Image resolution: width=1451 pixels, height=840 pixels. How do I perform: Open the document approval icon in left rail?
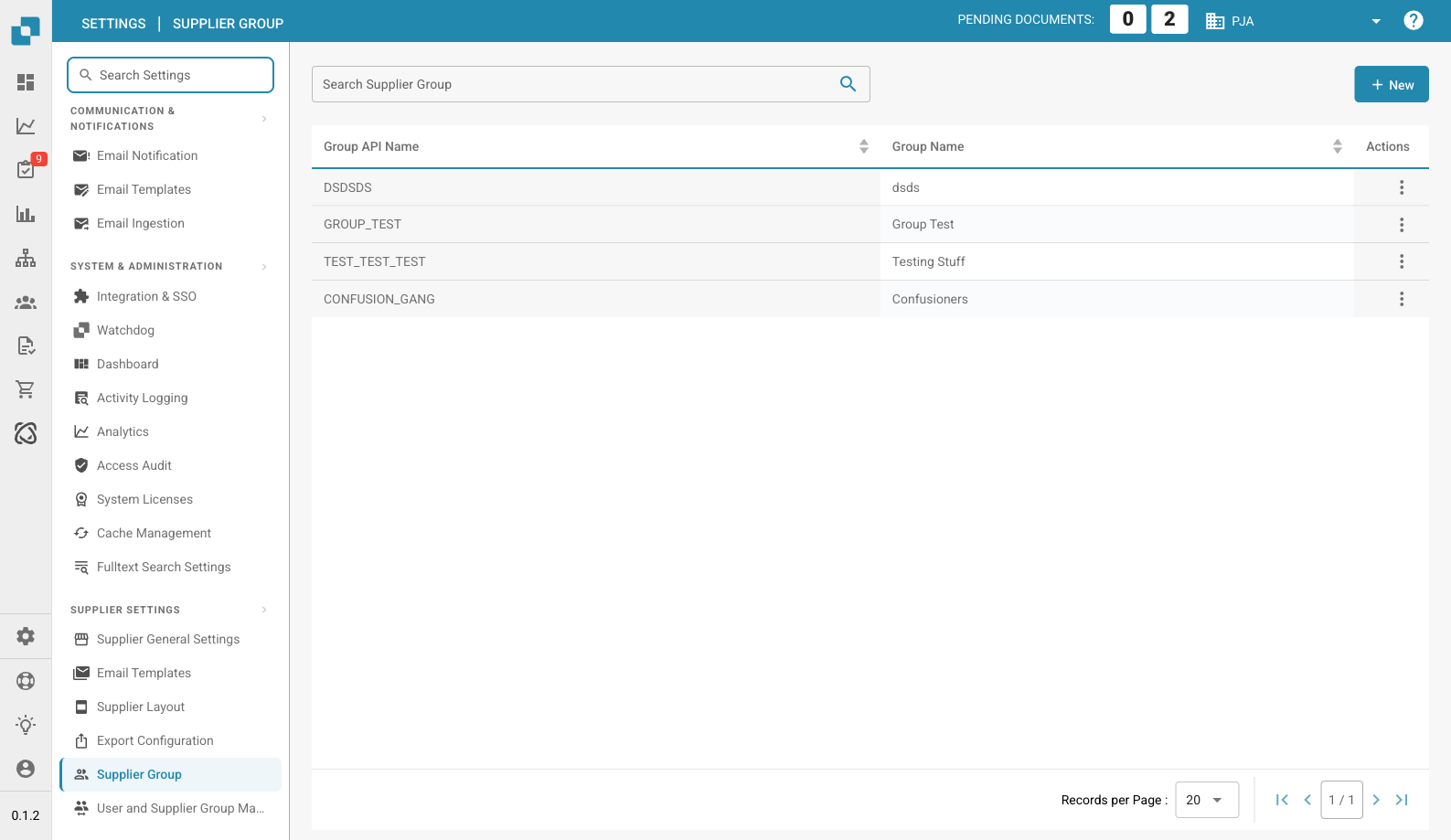[26, 346]
